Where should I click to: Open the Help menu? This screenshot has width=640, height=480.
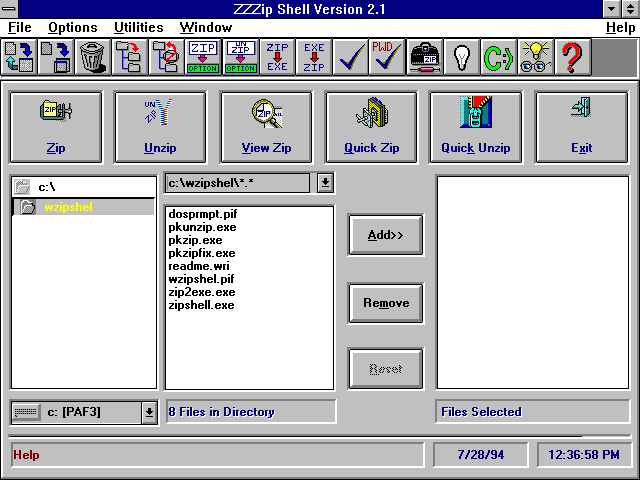(620, 28)
